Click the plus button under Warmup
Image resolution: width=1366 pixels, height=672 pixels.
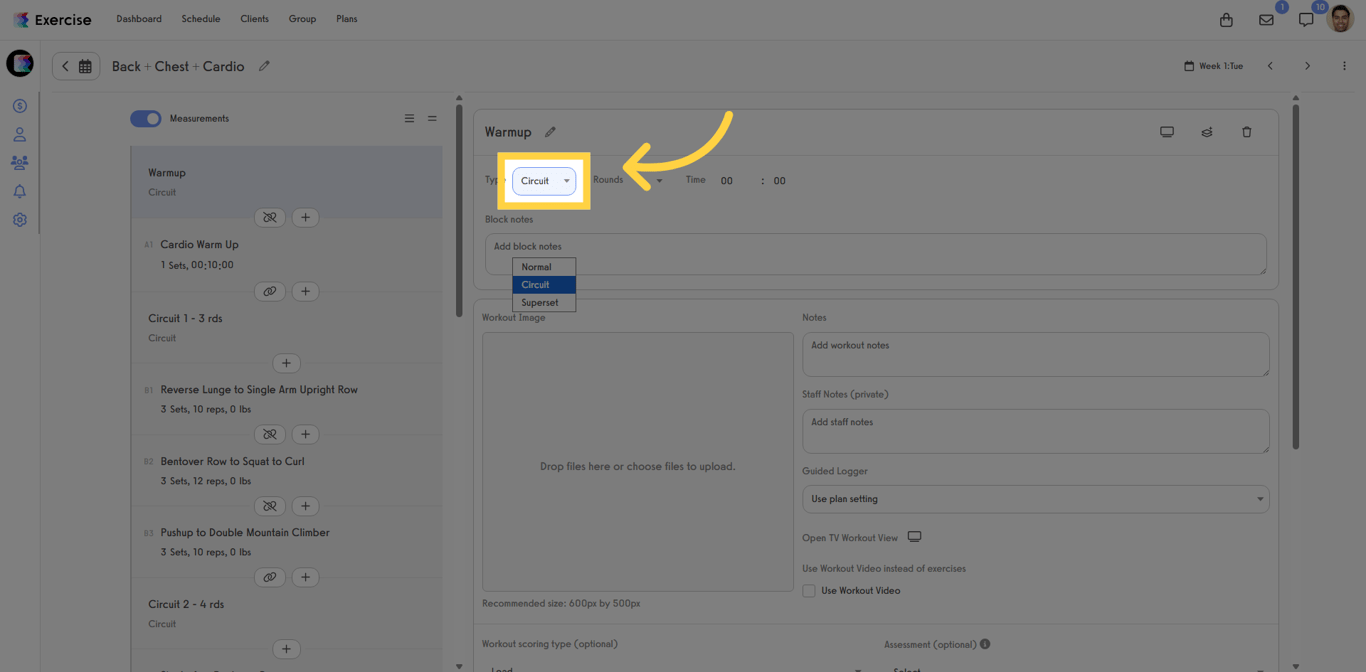305,217
